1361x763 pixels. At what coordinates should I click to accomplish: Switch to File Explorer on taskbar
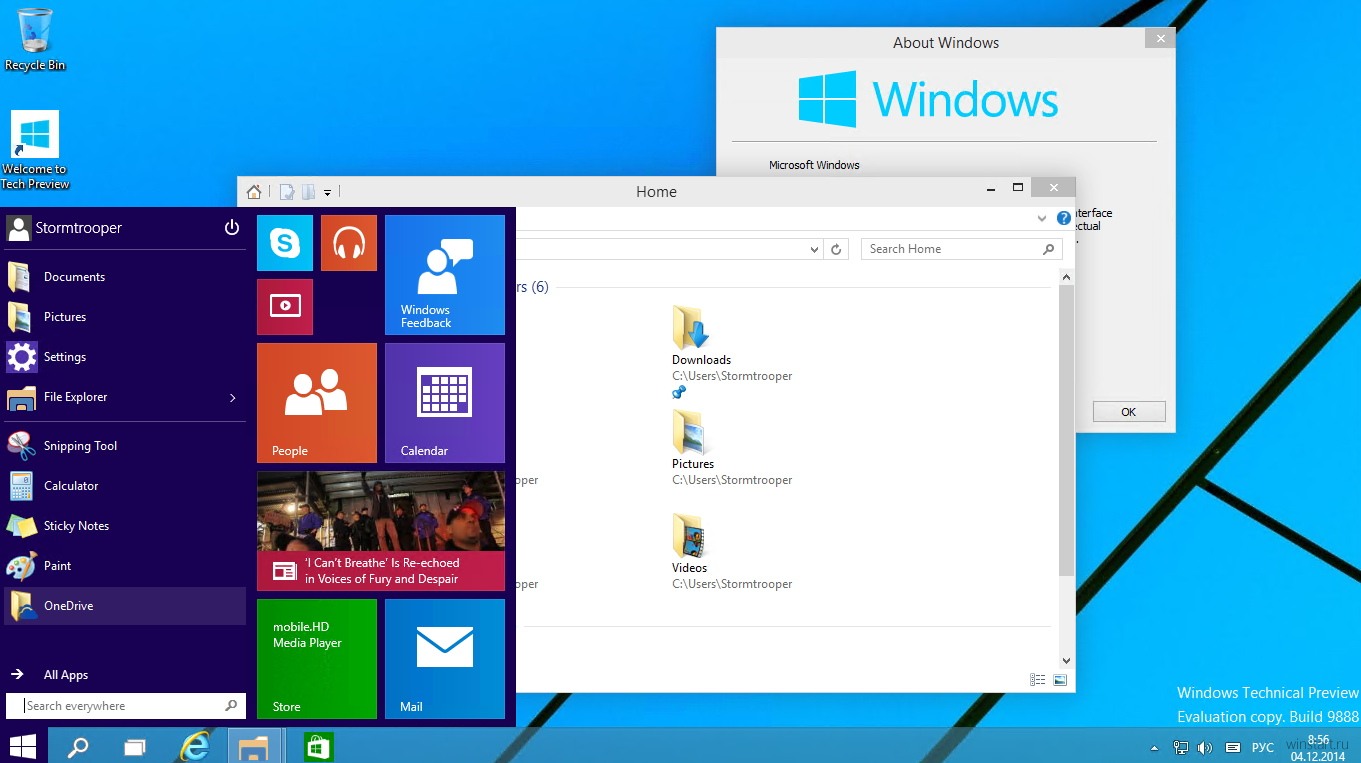pyautogui.click(x=253, y=746)
